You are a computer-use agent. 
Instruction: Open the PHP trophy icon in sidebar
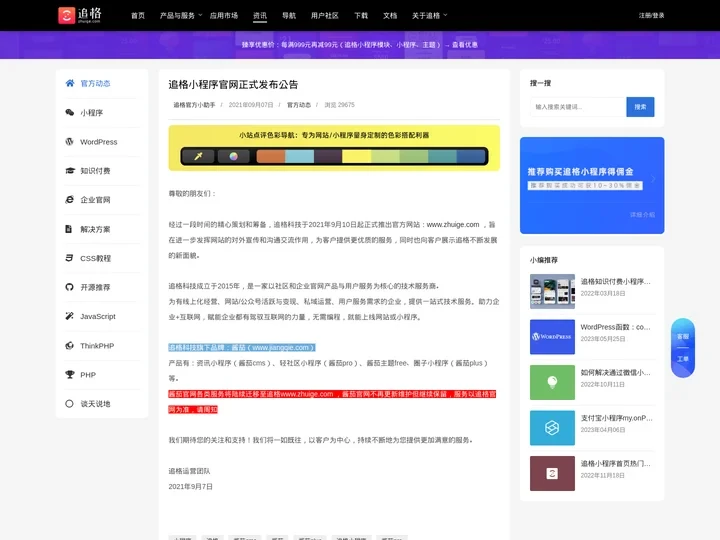[69, 374]
